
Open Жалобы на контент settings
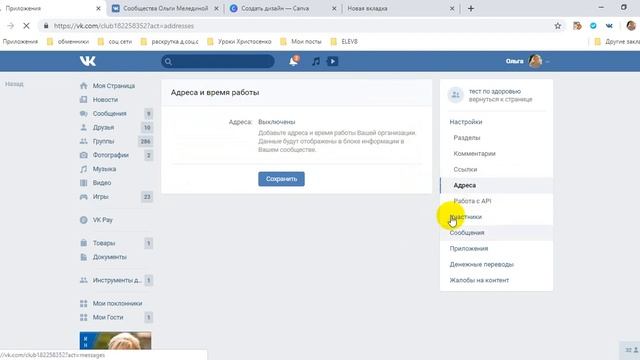pos(479,280)
